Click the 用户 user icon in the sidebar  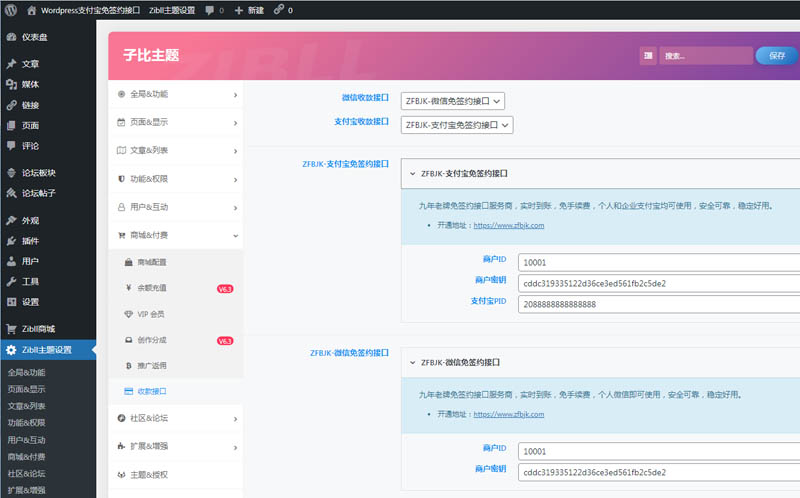click(x=11, y=261)
